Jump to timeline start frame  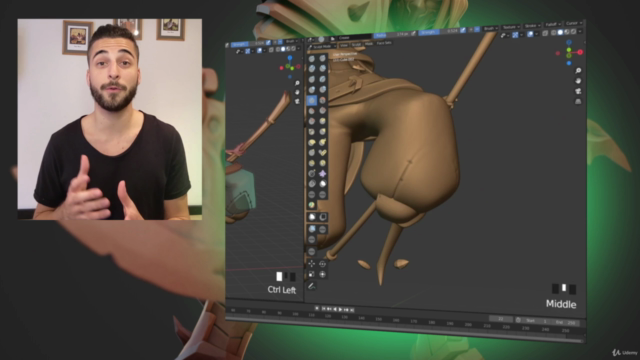coord(324,309)
